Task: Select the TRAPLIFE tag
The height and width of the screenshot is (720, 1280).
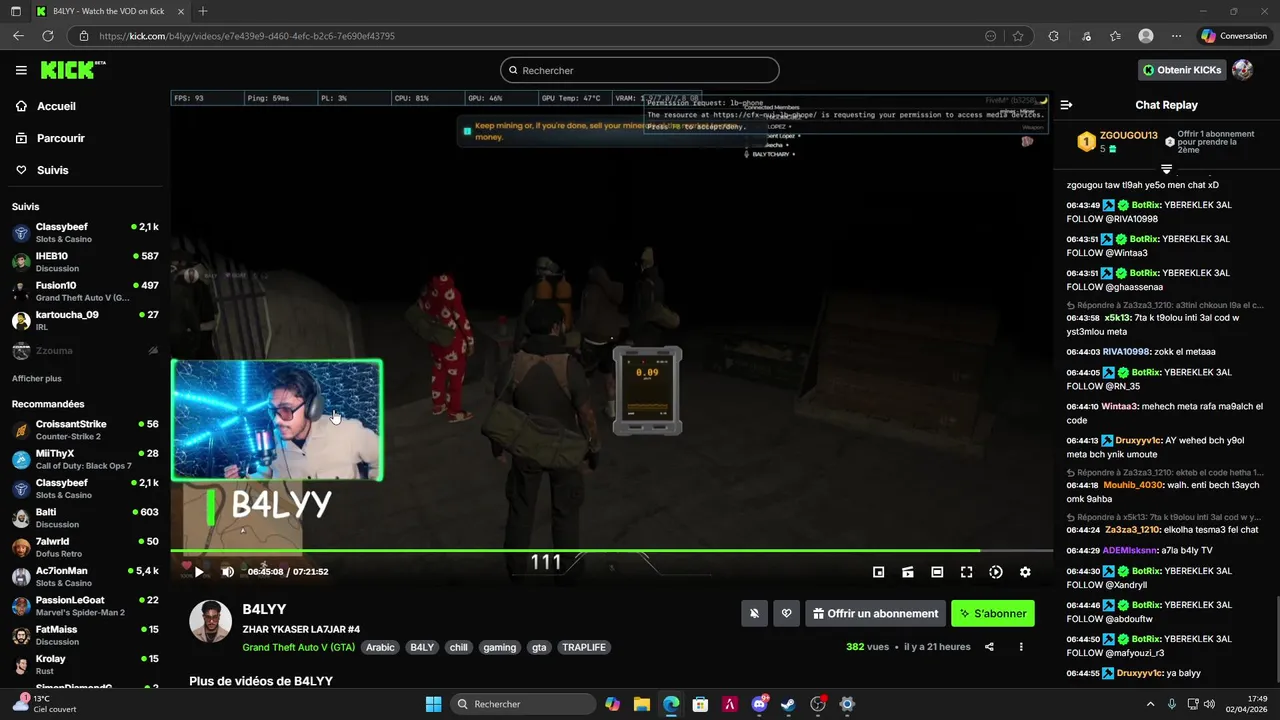Action: click(x=584, y=647)
